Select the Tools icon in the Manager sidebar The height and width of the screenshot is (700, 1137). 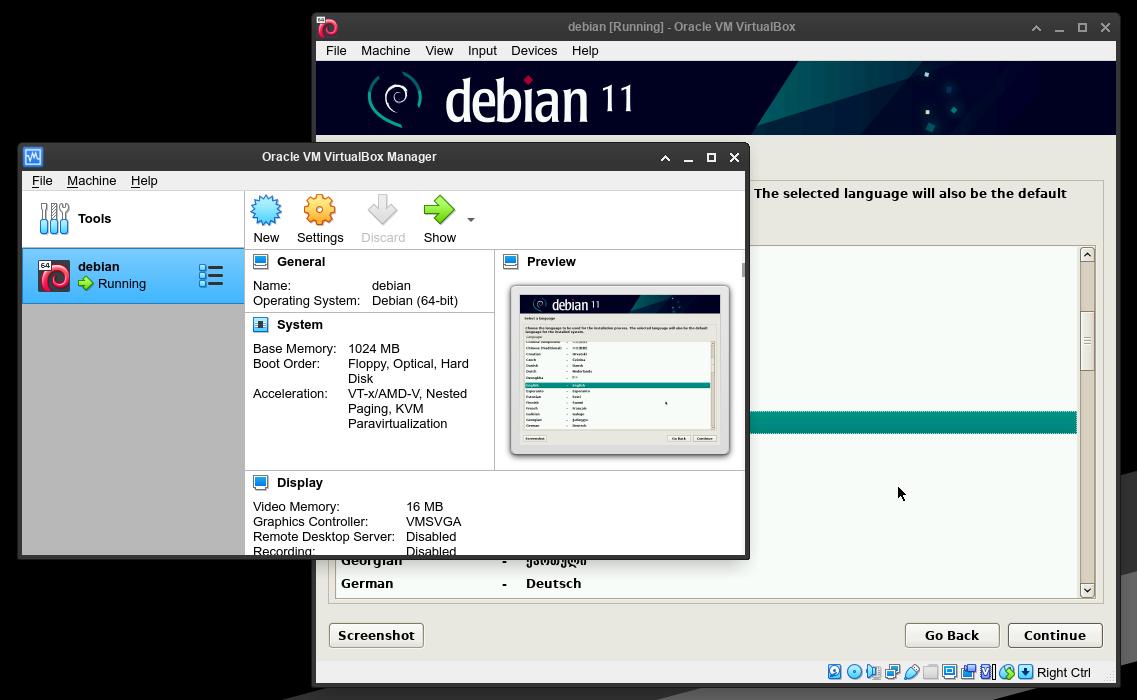(x=54, y=218)
